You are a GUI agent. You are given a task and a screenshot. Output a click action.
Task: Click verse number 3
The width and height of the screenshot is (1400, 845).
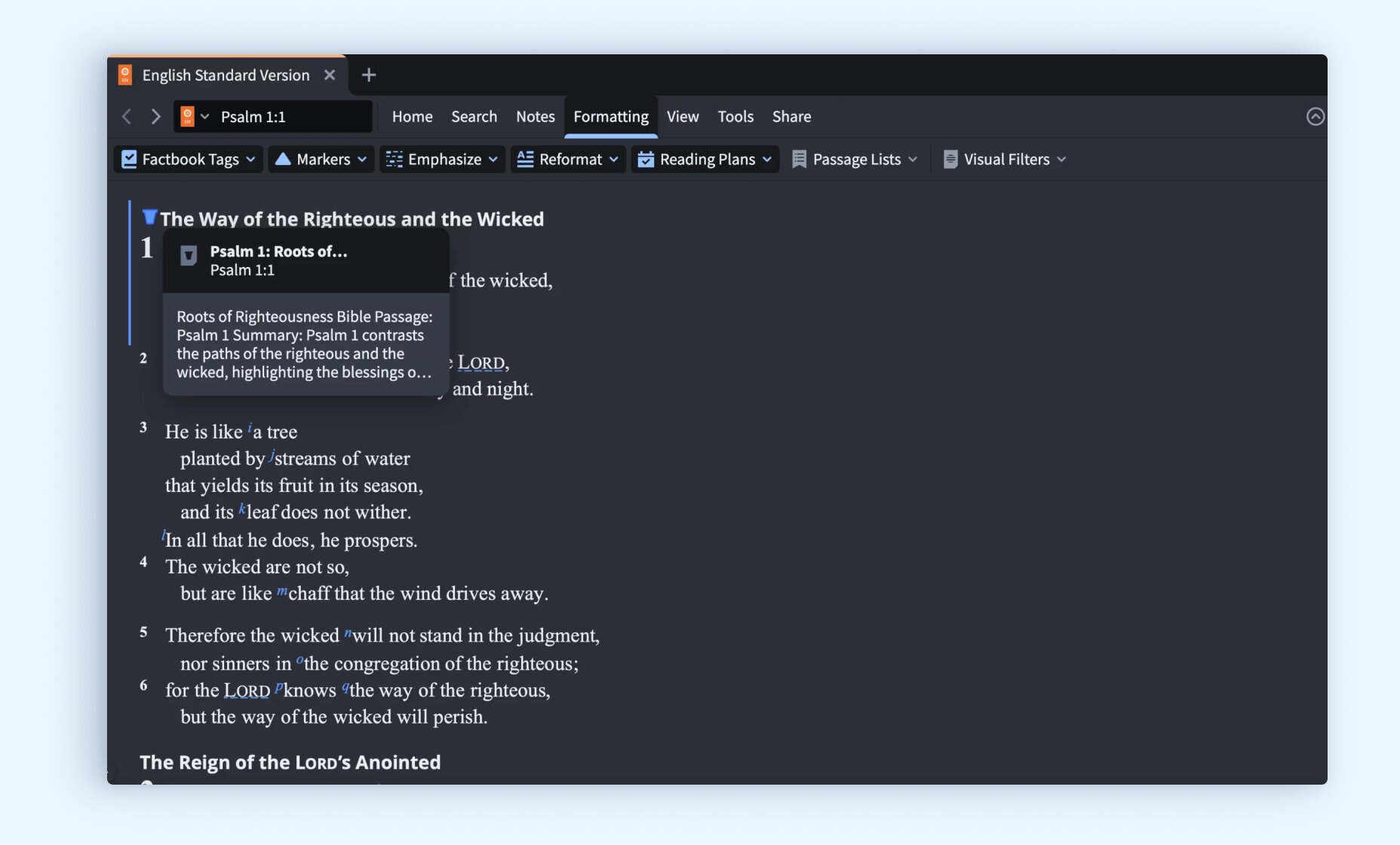[x=143, y=427]
